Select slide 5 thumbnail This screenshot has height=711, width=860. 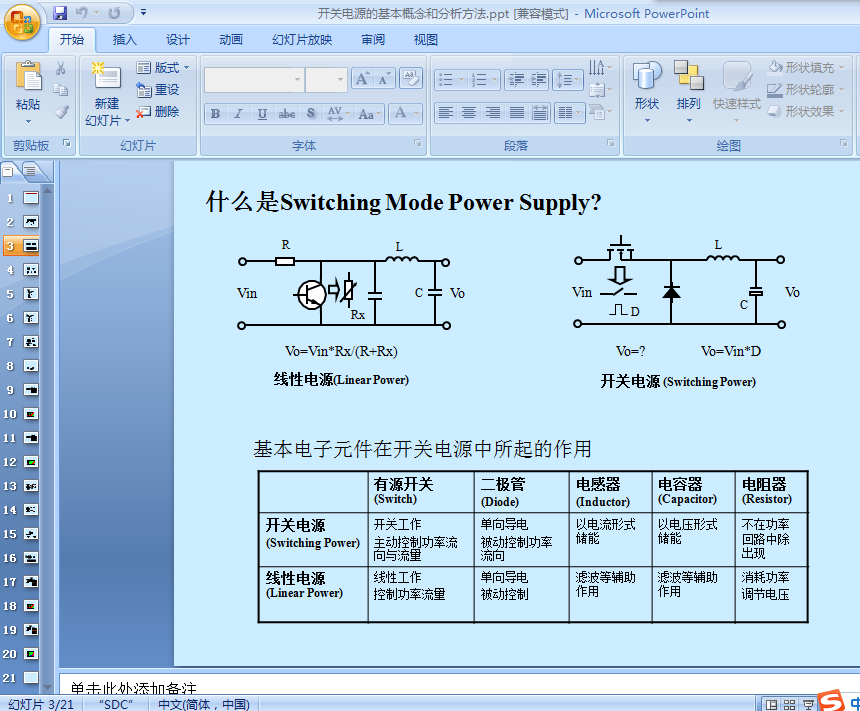pyautogui.click(x=31, y=294)
